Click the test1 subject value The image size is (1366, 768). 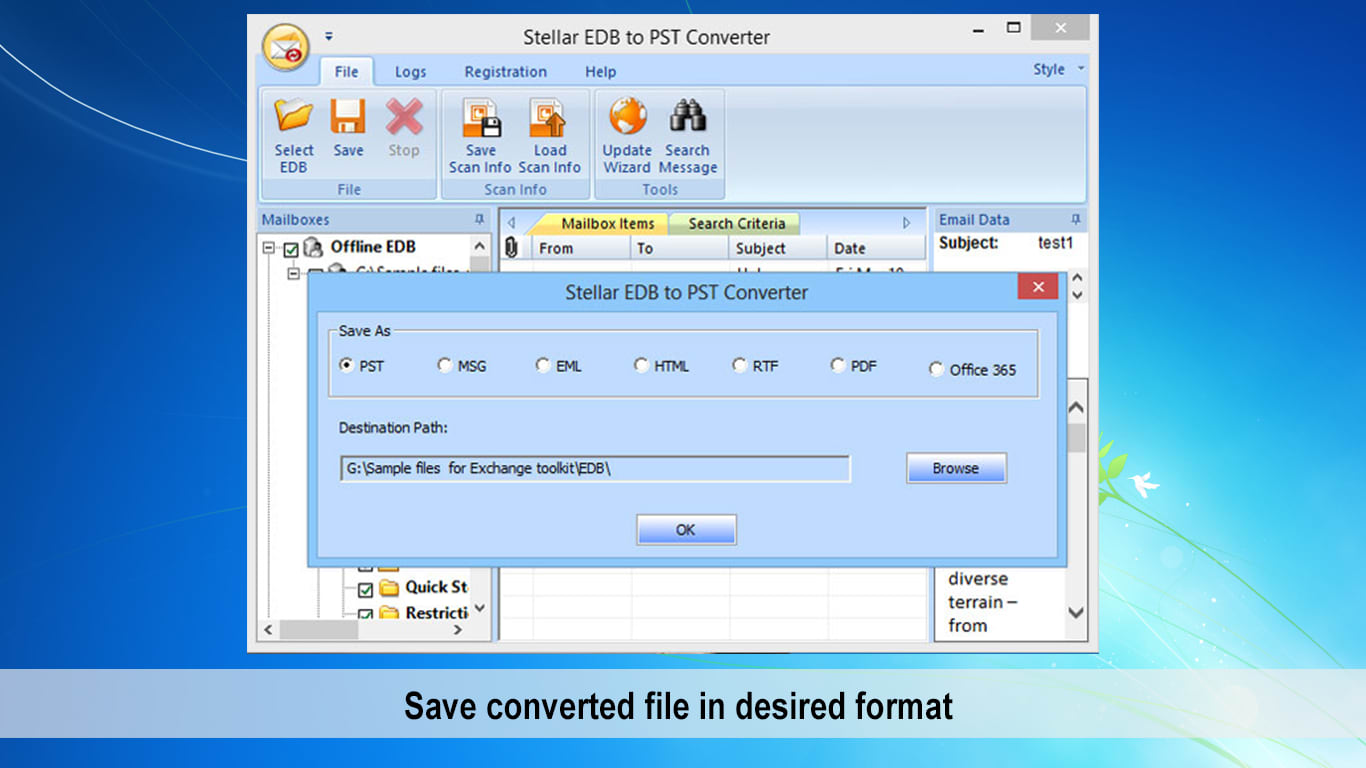tap(1055, 243)
